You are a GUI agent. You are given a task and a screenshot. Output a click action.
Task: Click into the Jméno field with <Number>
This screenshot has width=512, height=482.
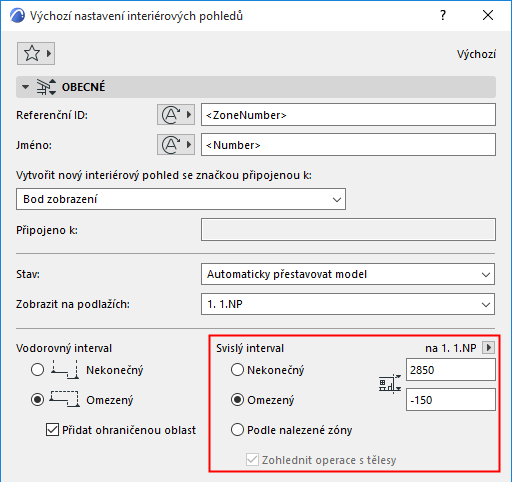(x=348, y=145)
